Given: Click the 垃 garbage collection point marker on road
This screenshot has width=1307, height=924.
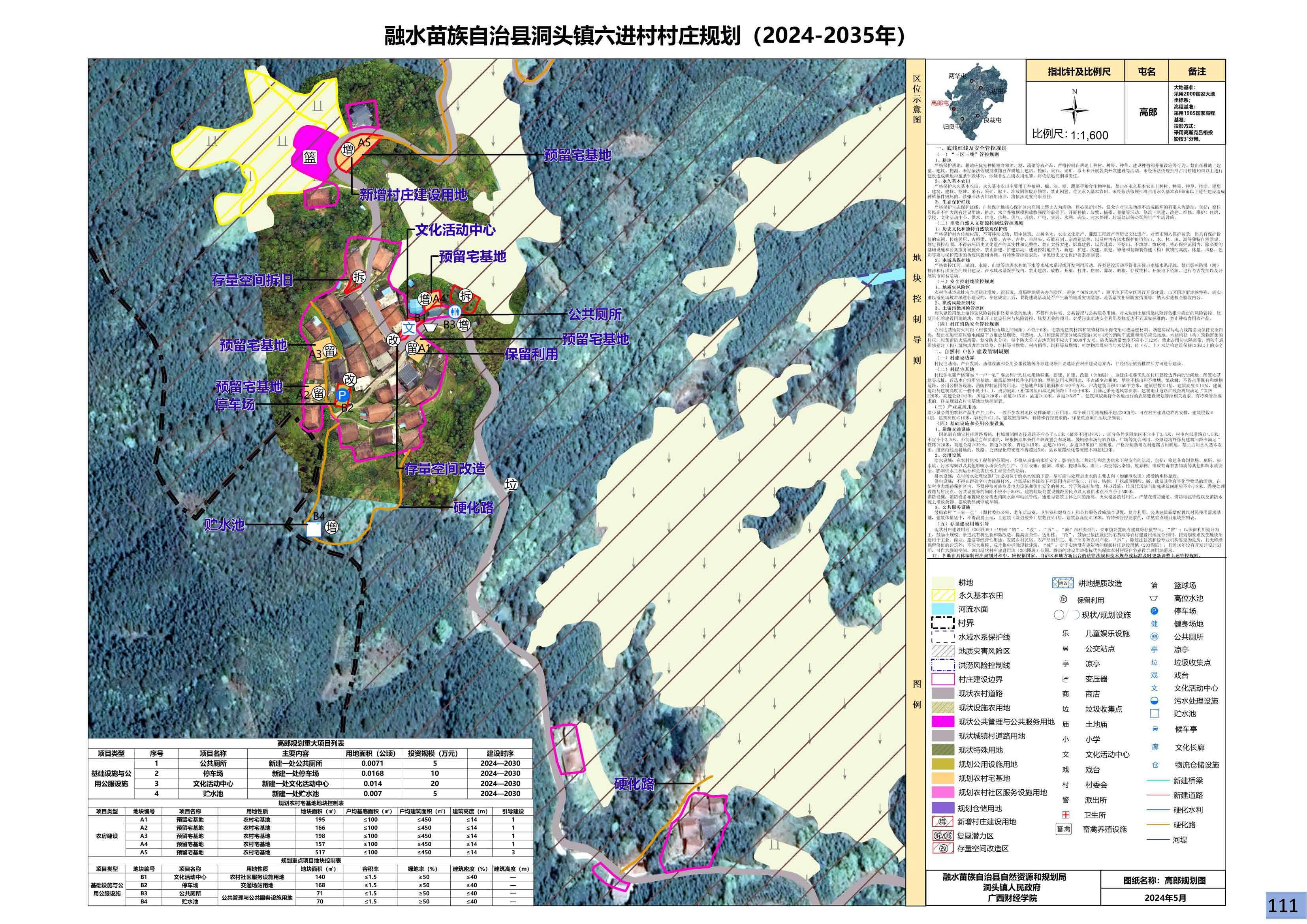Looking at the screenshot, I should click(511, 484).
